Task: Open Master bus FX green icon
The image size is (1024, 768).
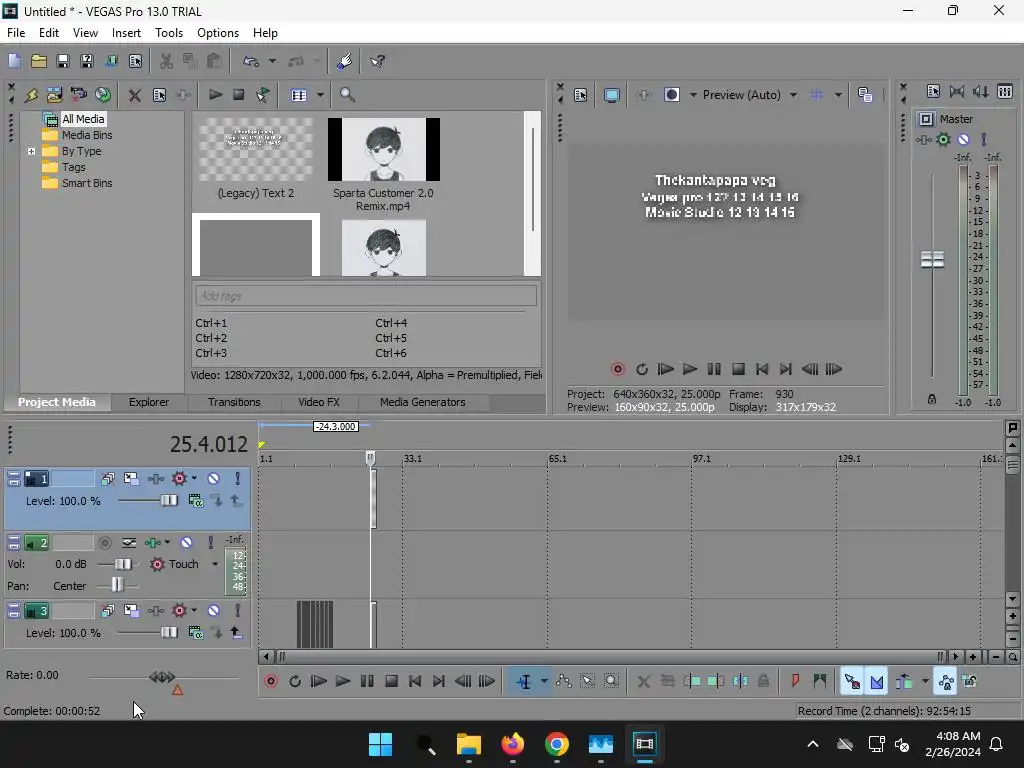Action: coord(943,139)
